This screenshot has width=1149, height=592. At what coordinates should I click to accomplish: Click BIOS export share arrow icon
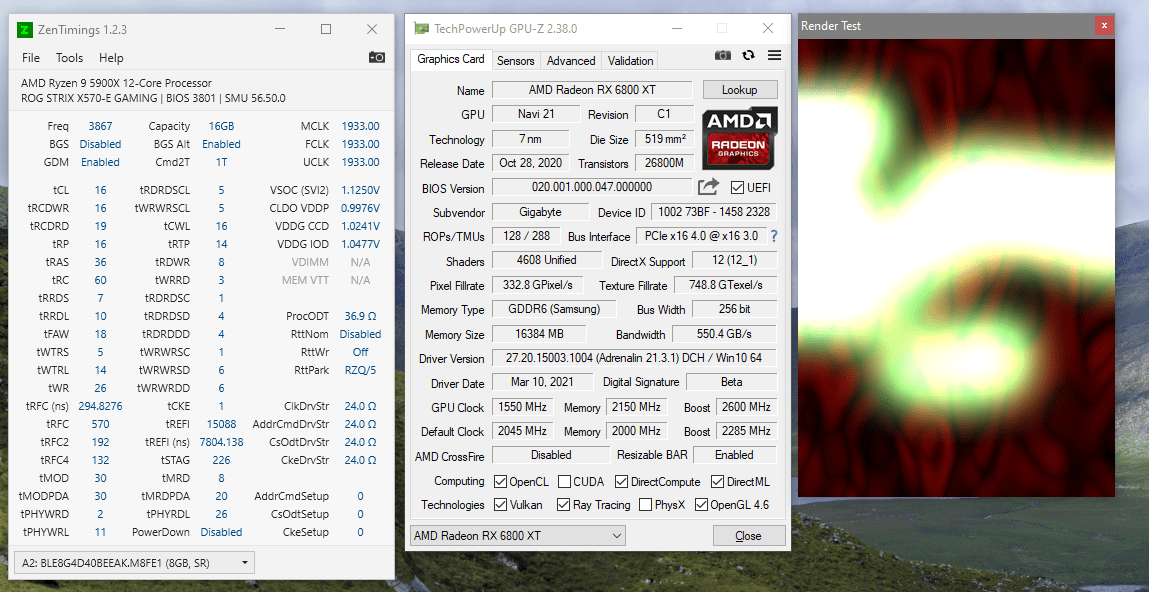click(x=708, y=187)
